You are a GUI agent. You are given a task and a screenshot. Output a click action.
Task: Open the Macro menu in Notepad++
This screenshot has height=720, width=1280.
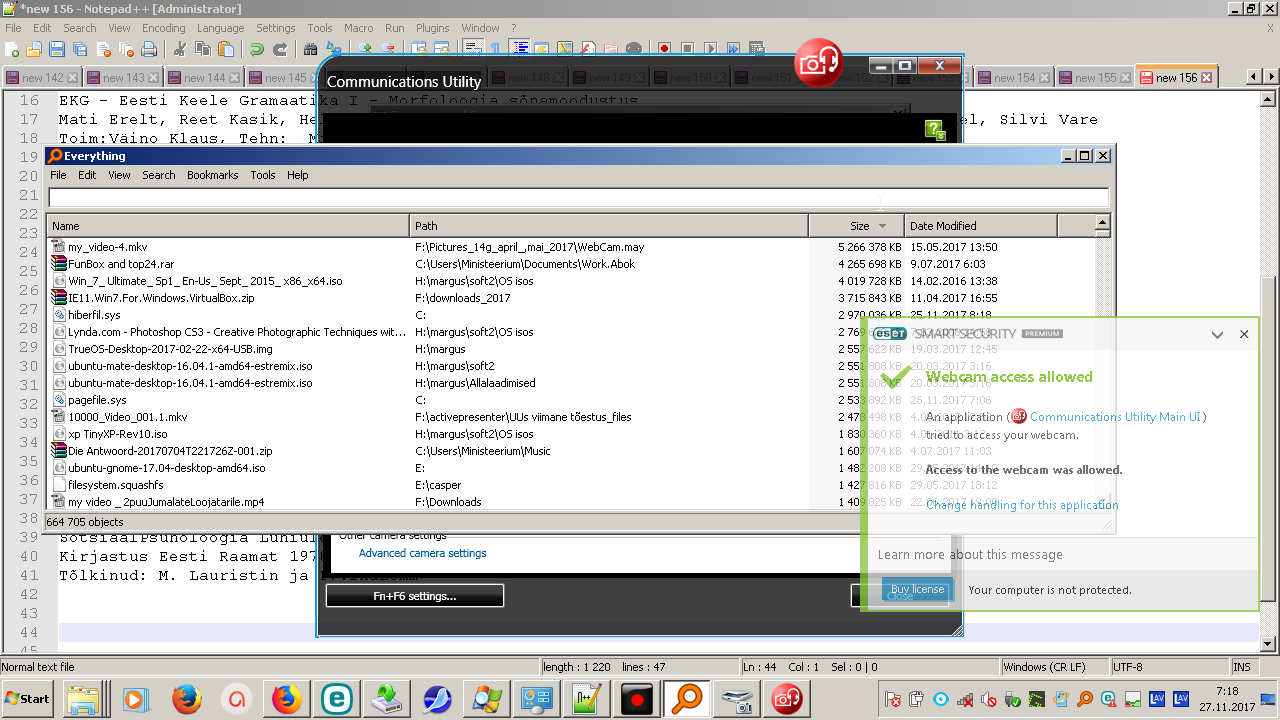[359, 28]
